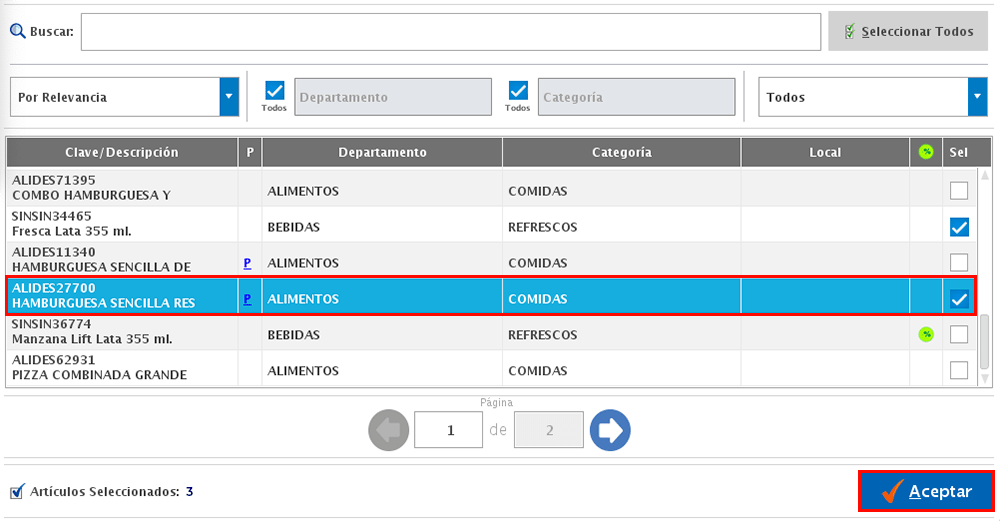Toggle the Todos checkbox beside Departamento
This screenshot has height=521, width=1000.
pyautogui.click(x=275, y=91)
